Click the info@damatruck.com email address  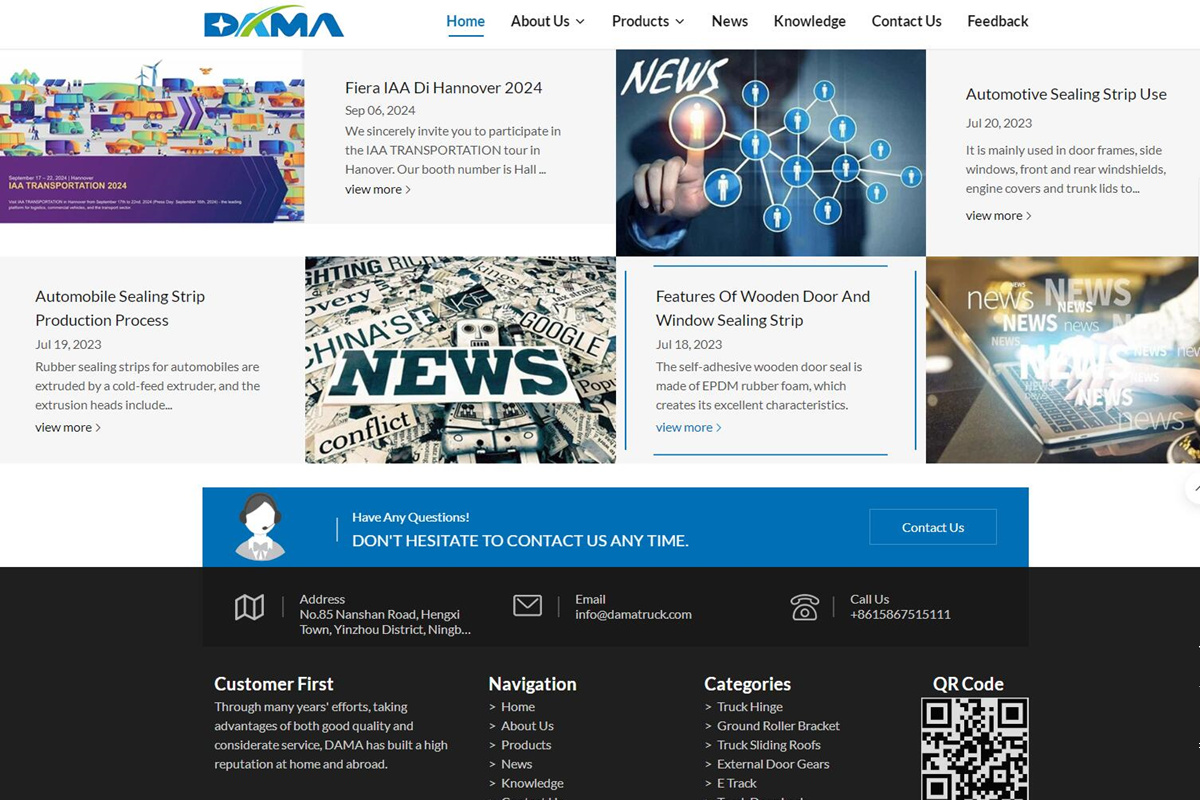pyautogui.click(x=633, y=614)
